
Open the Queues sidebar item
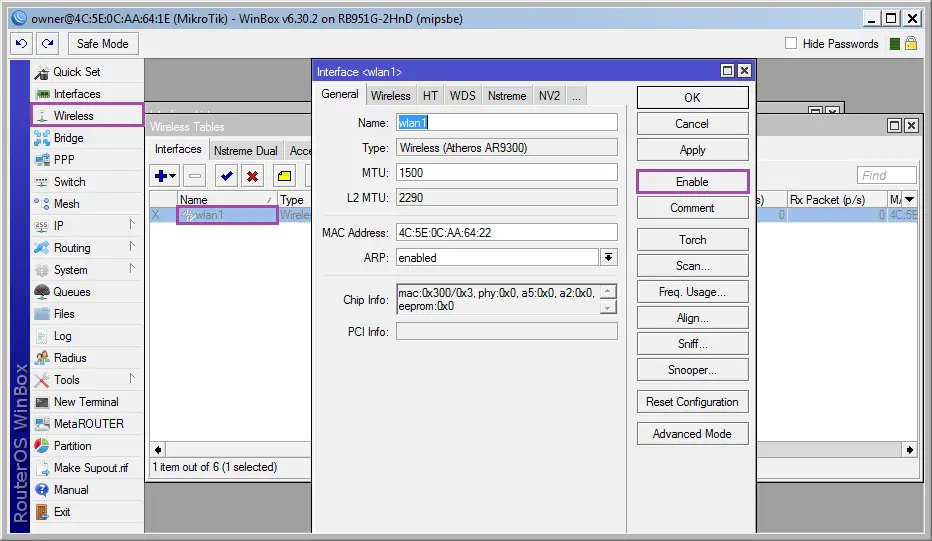click(71, 292)
